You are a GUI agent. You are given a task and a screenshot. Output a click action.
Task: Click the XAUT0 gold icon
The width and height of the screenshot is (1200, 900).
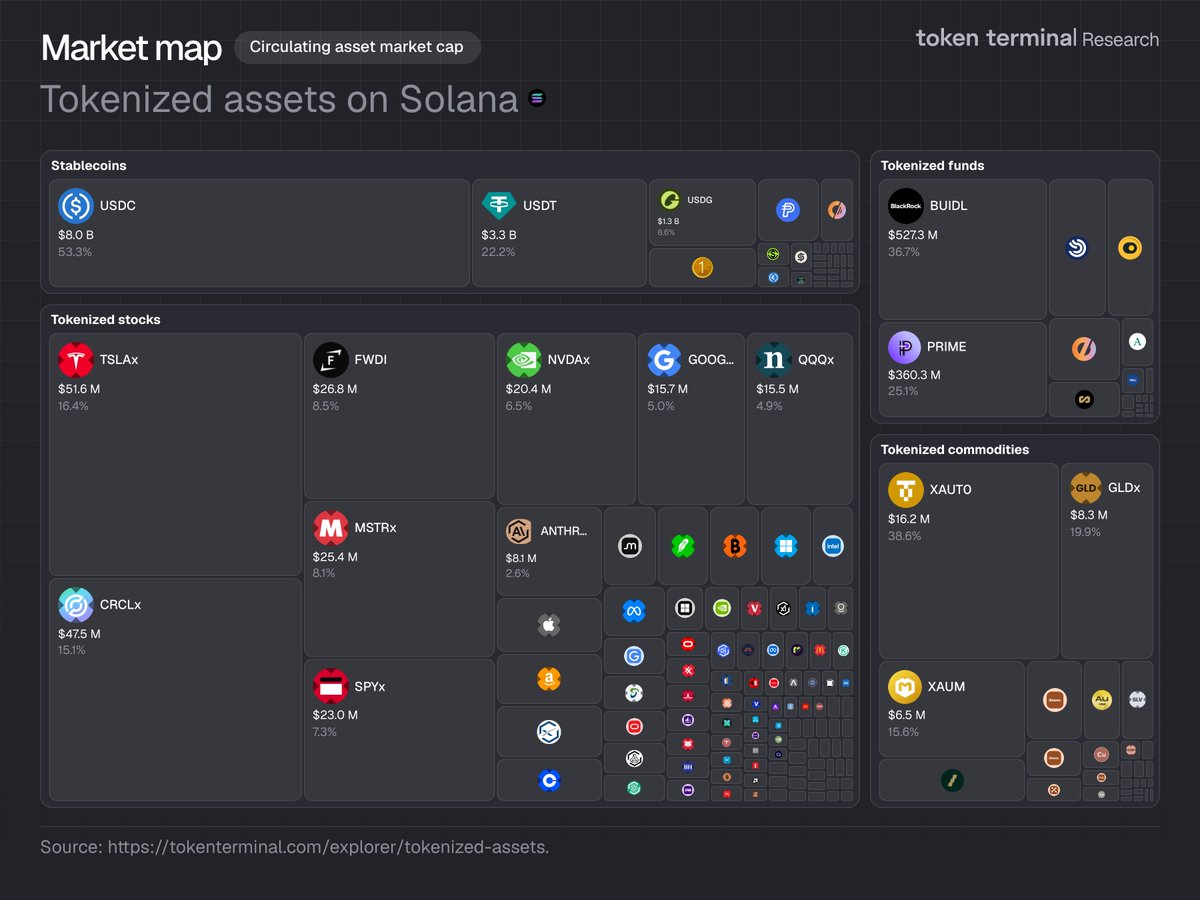[x=906, y=490]
